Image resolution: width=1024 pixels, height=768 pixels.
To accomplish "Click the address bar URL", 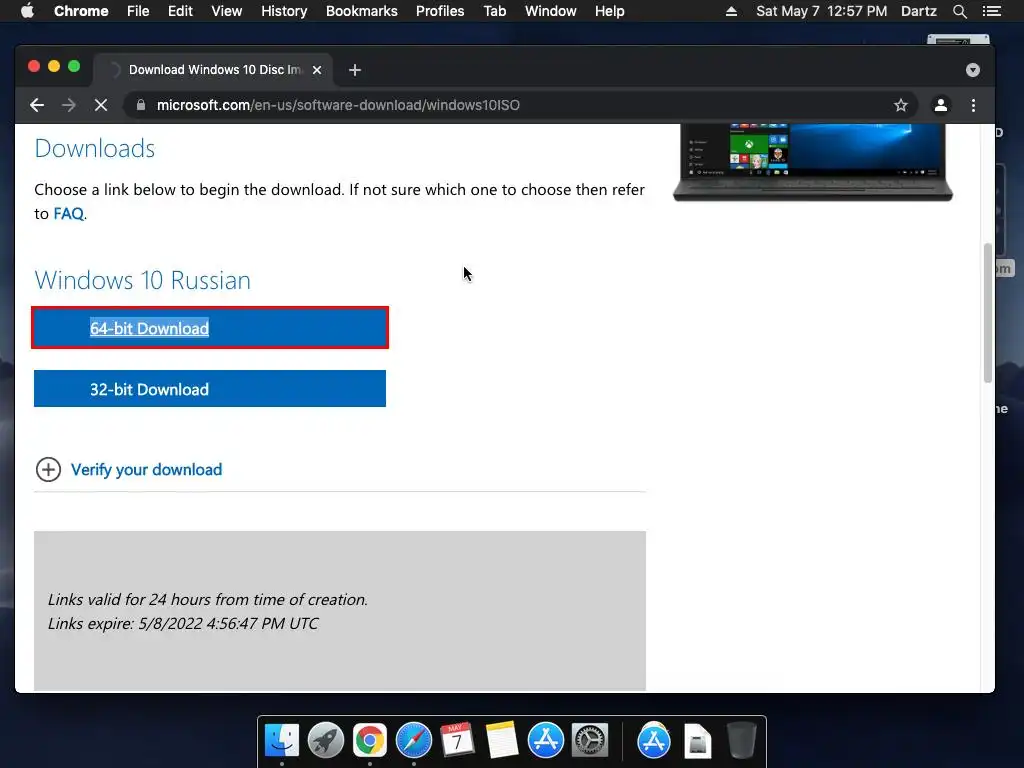I will (x=338, y=105).
